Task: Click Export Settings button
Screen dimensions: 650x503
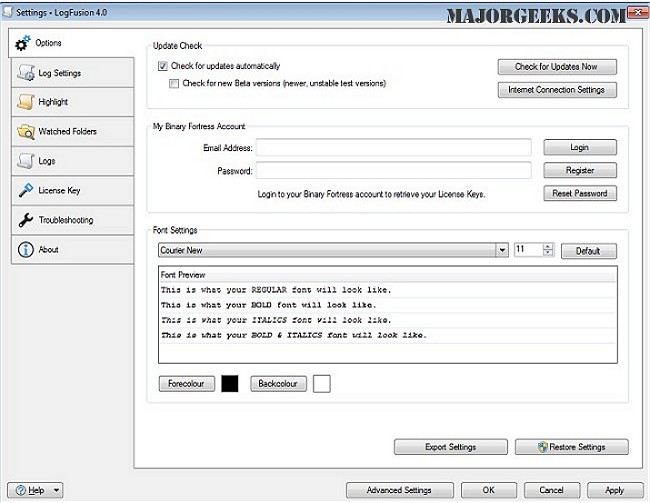Action: click(451, 447)
